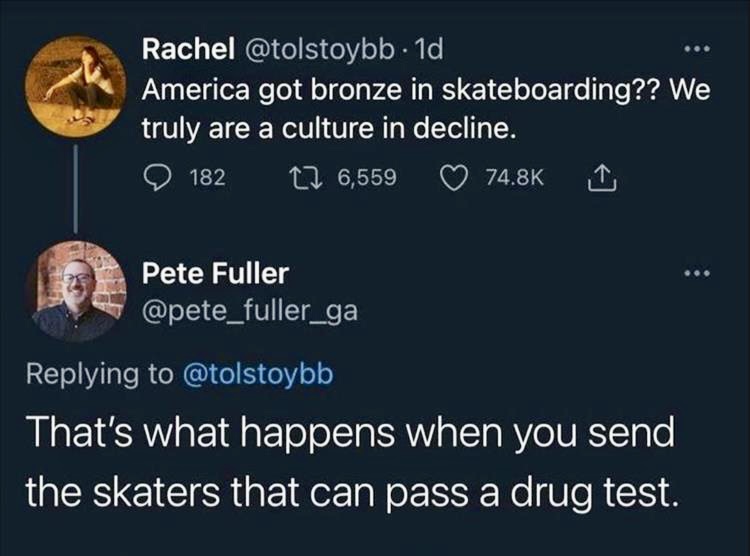The image size is (750, 556).
Task: Click the reply icon on Rachel's tweet
Action: (158, 177)
